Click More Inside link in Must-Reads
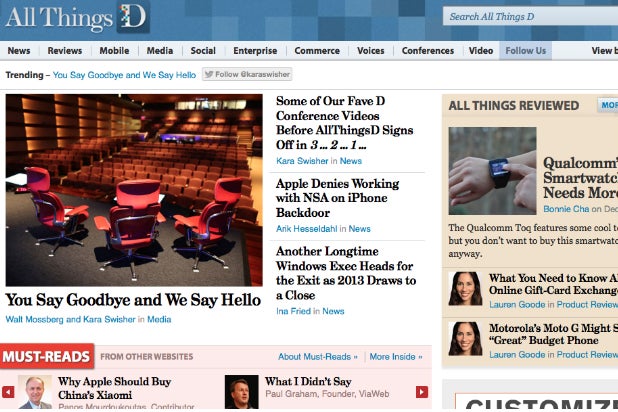This screenshot has height=412, width=618. (396, 357)
